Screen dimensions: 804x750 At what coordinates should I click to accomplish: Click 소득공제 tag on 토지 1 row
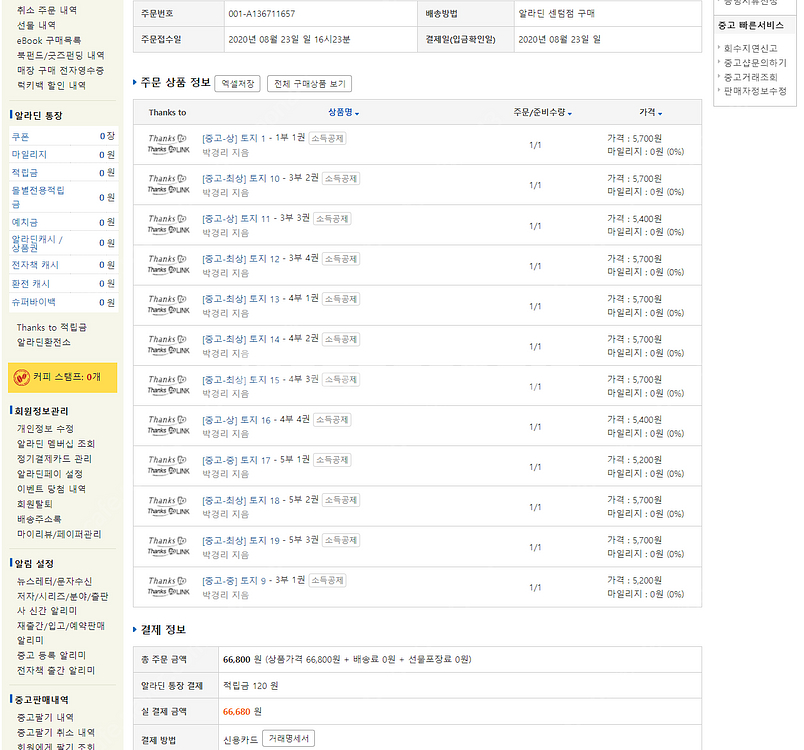click(x=327, y=138)
